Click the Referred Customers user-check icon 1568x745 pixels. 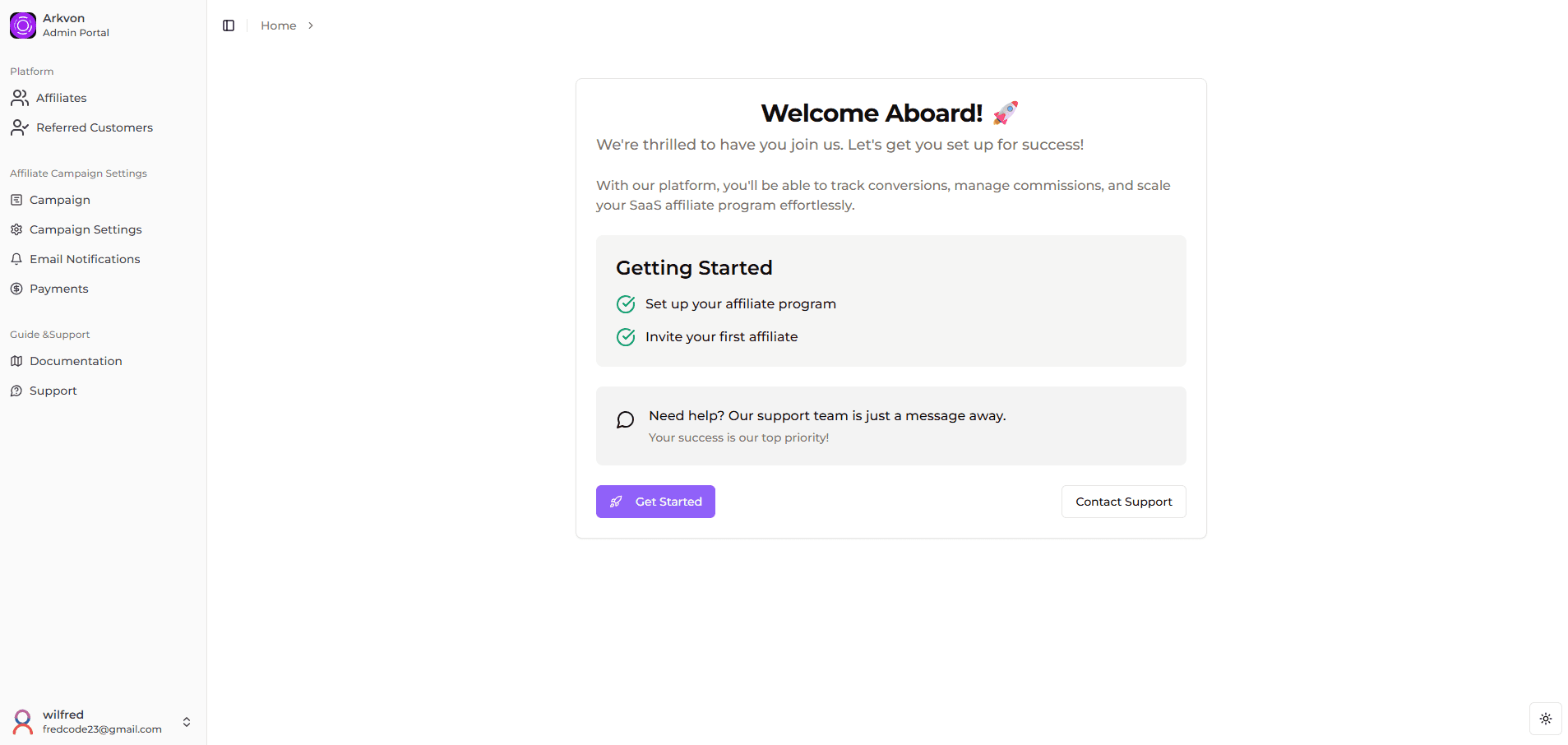[20, 127]
